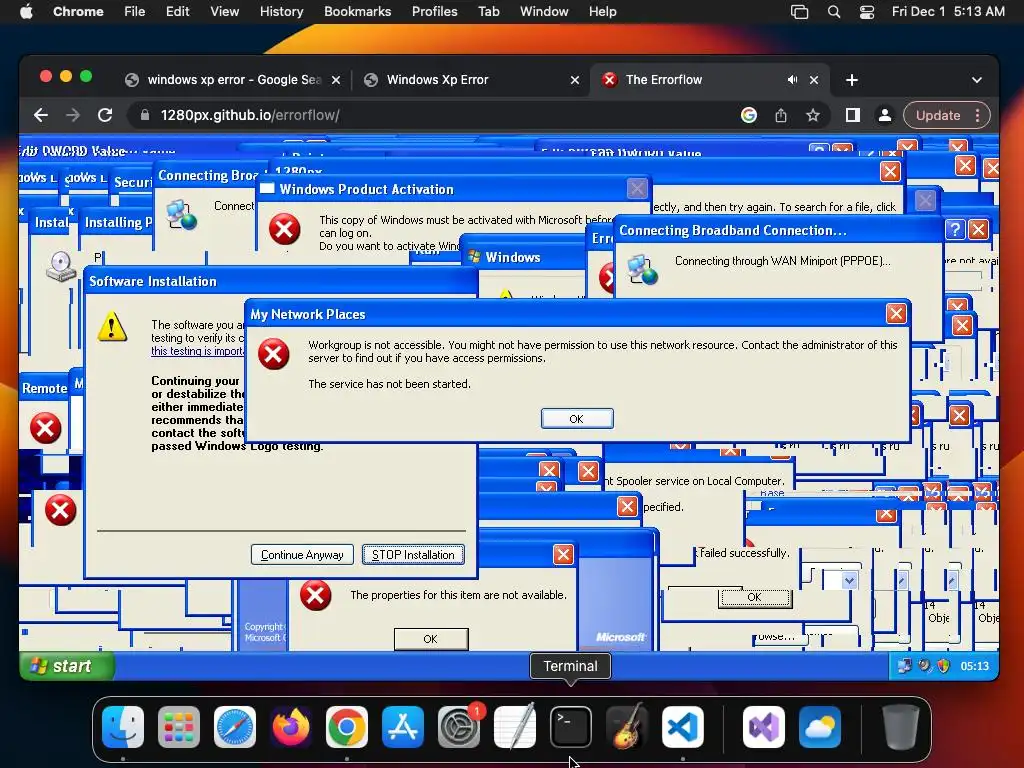This screenshot has height=768, width=1024.
Task: Launch Firefox from the Dock
Action: pos(291,727)
